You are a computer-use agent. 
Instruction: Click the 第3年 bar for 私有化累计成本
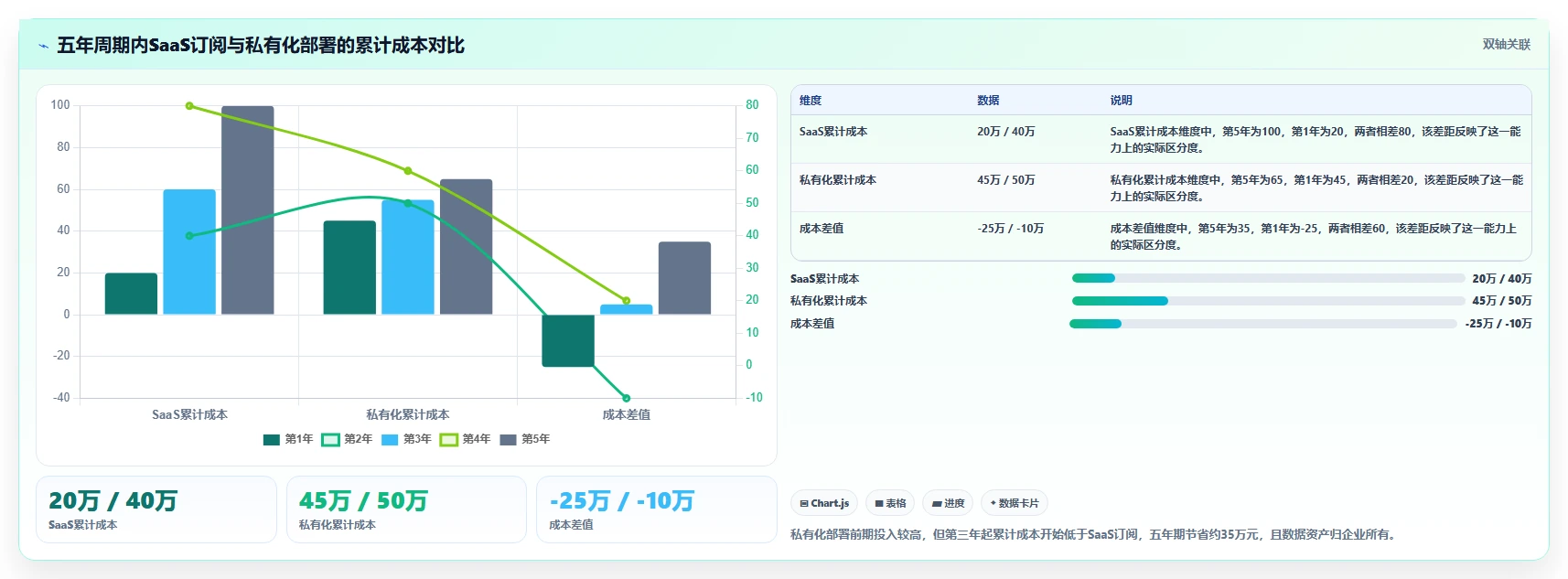point(408,257)
